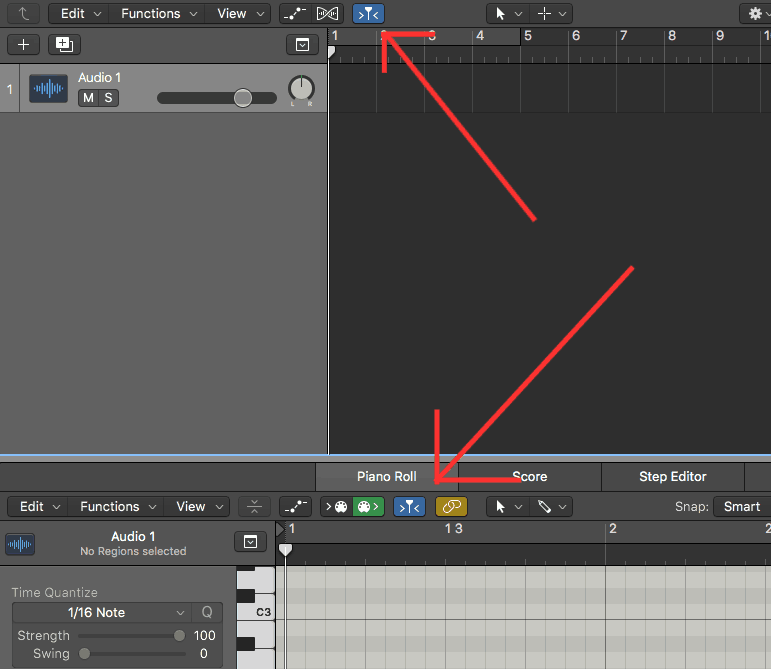
Task: Show automation in the tracks area toolbar
Action: pyautogui.click(x=294, y=14)
